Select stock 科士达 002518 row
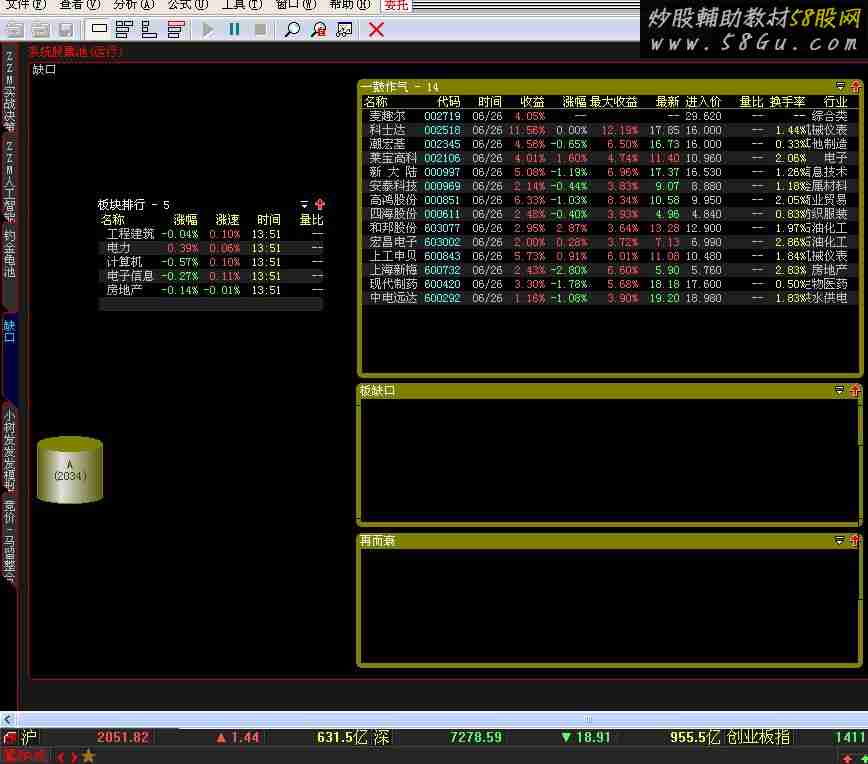868x764 pixels. 609,130
